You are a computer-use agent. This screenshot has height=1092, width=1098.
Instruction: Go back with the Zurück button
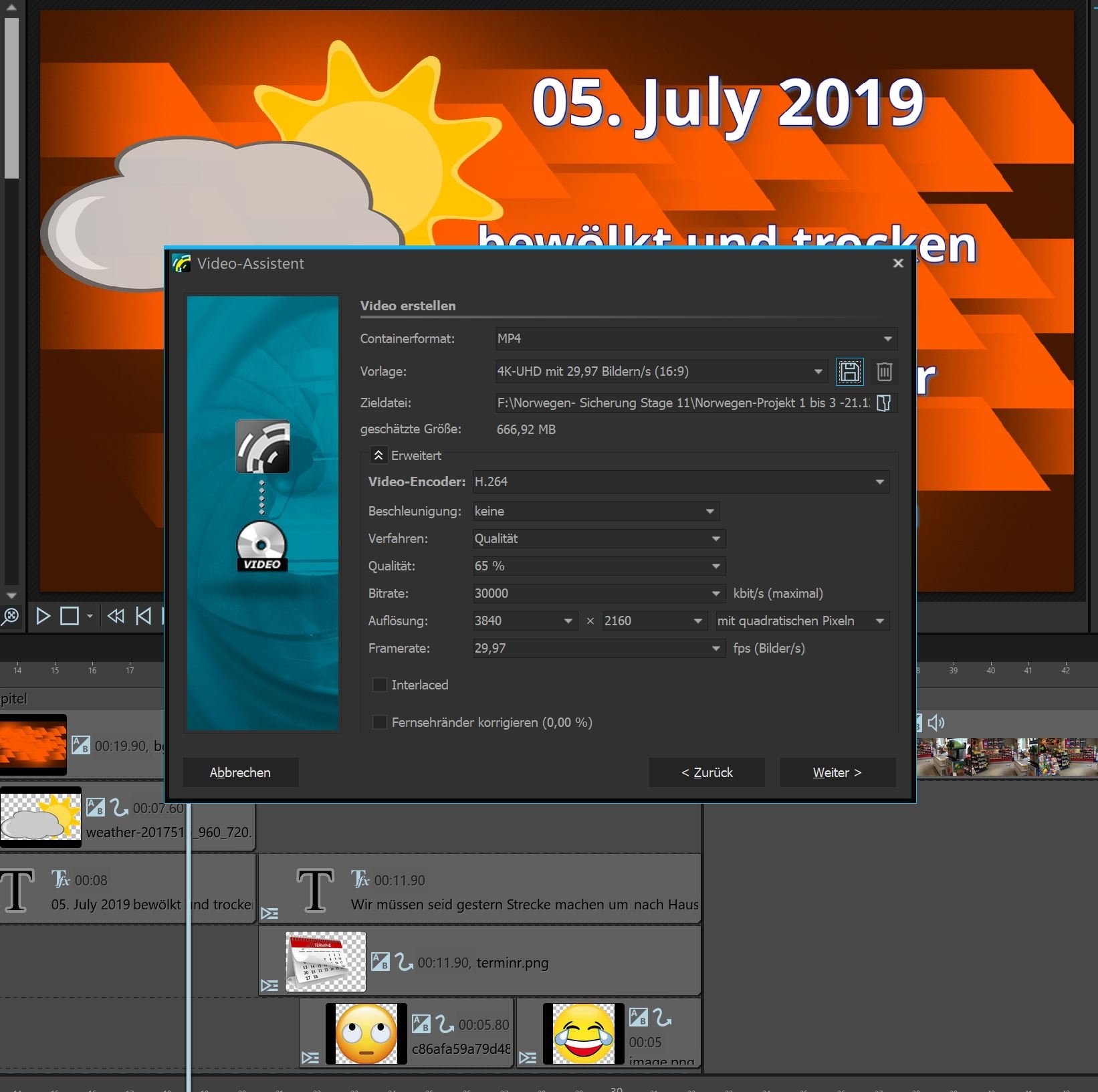707,772
